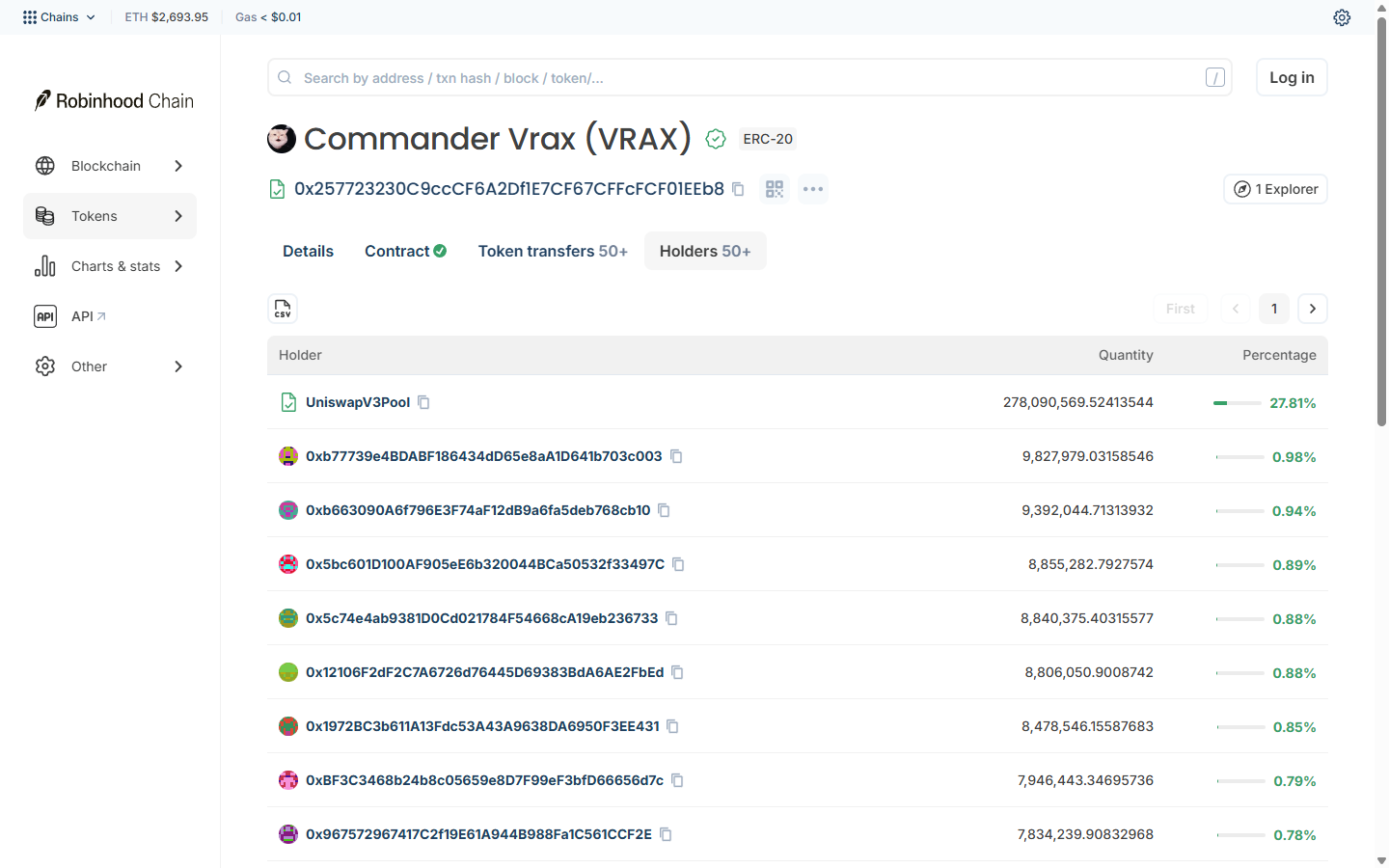The width and height of the screenshot is (1389, 868).
Task: Click the Log in button
Action: tap(1292, 77)
